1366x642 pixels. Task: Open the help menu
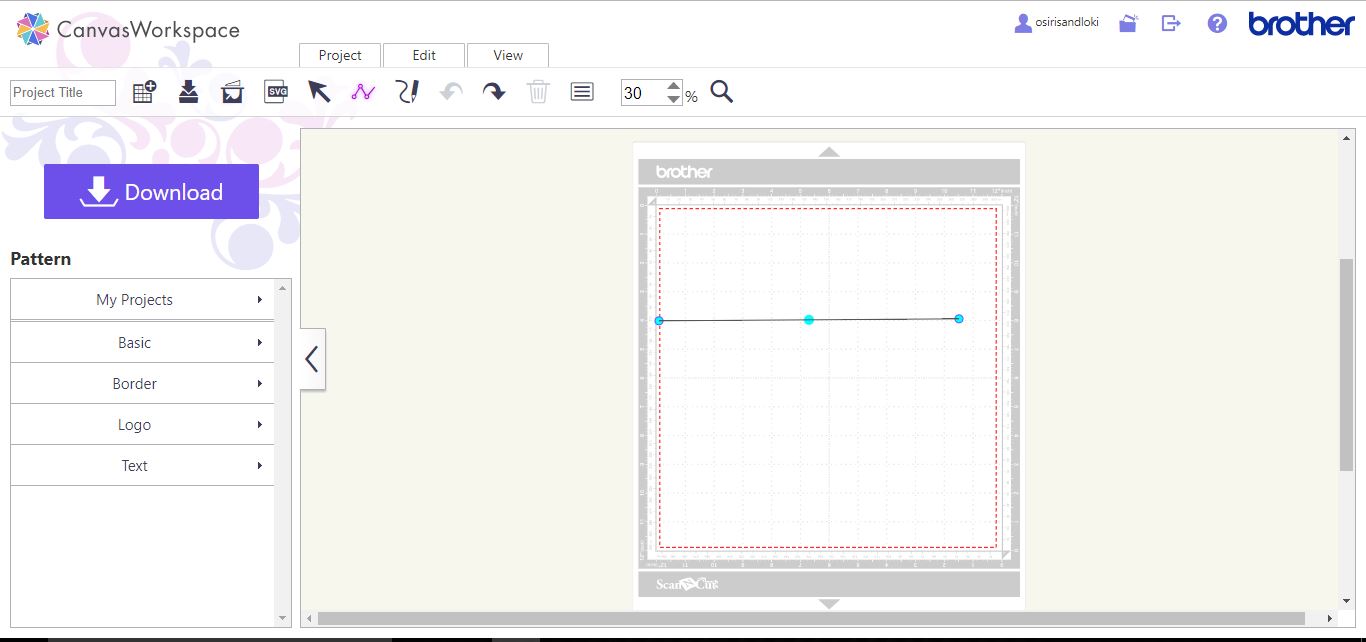pos(1216,22)
